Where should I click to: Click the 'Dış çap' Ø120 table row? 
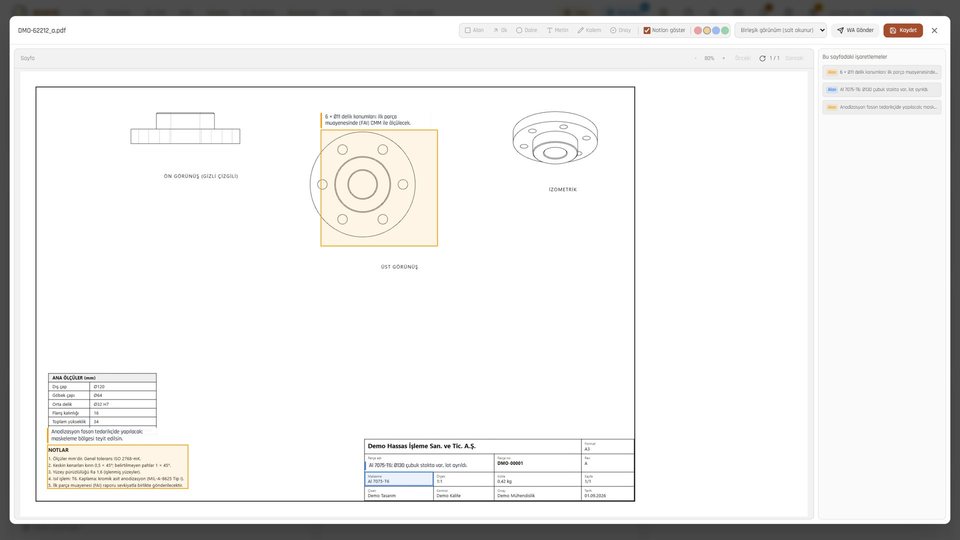tap(102, 387)
